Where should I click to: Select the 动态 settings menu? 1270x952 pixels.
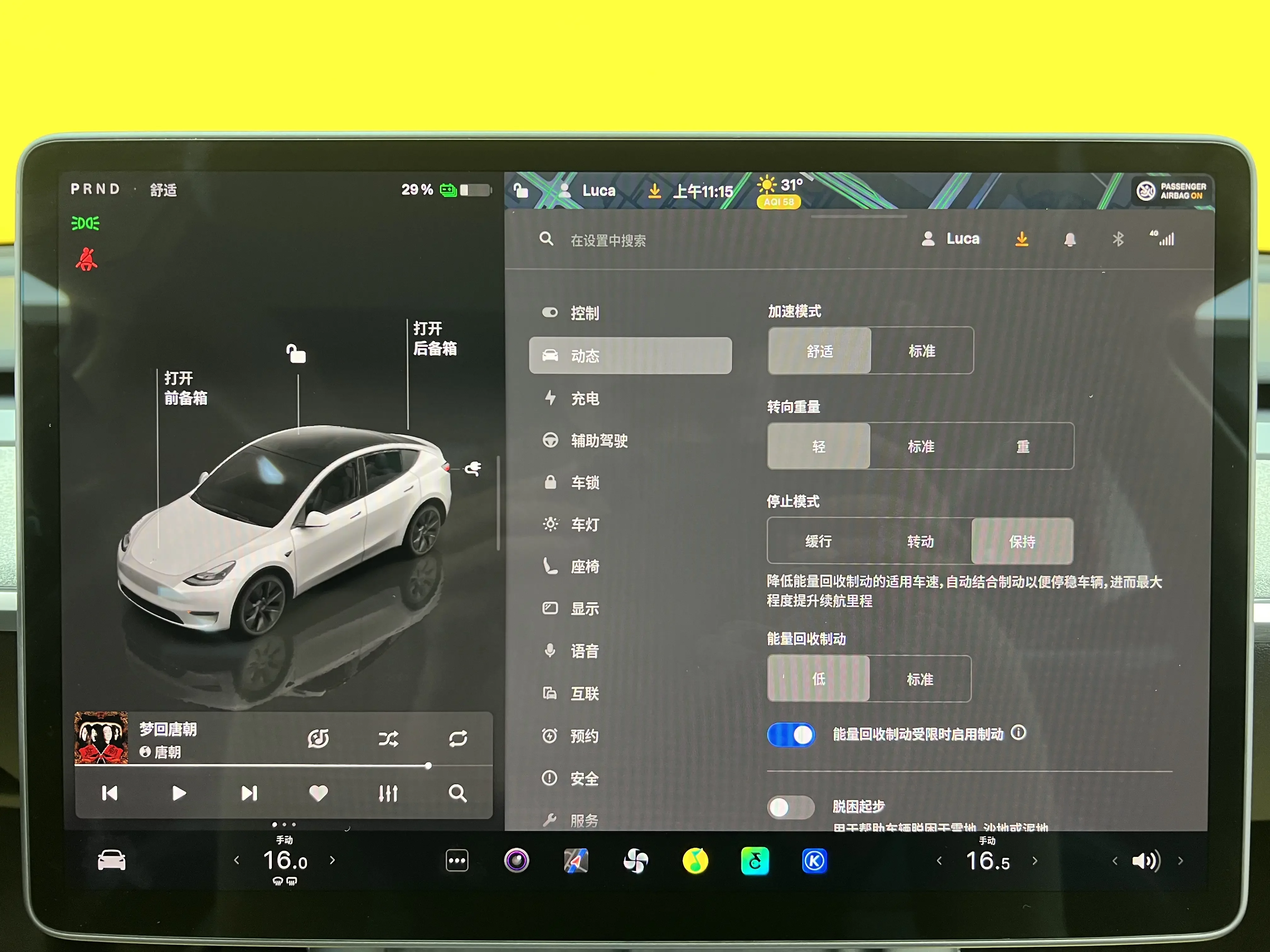coord(630,356)
